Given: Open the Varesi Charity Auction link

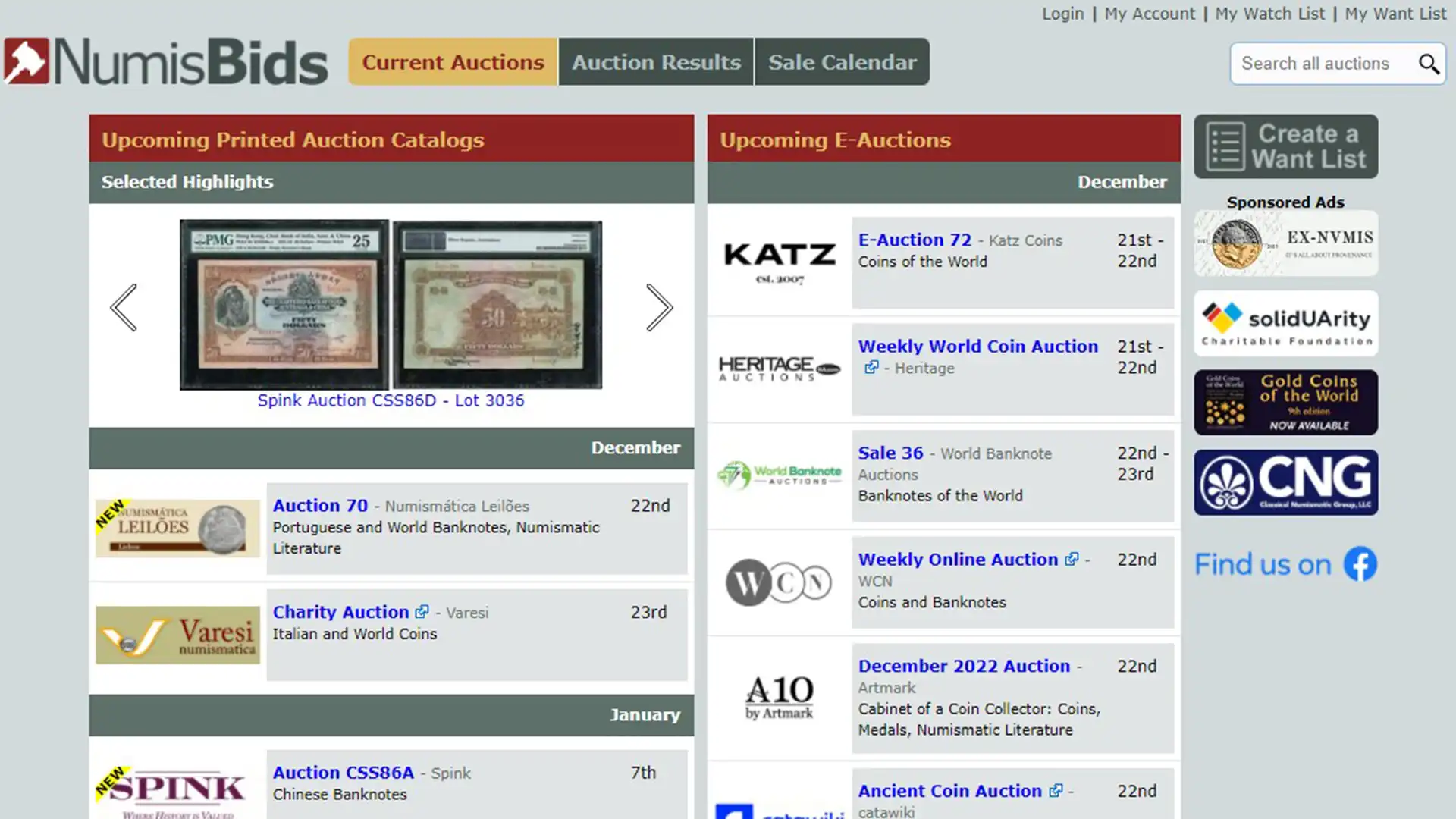Looking at the screenshot, I should click(340, 612).
